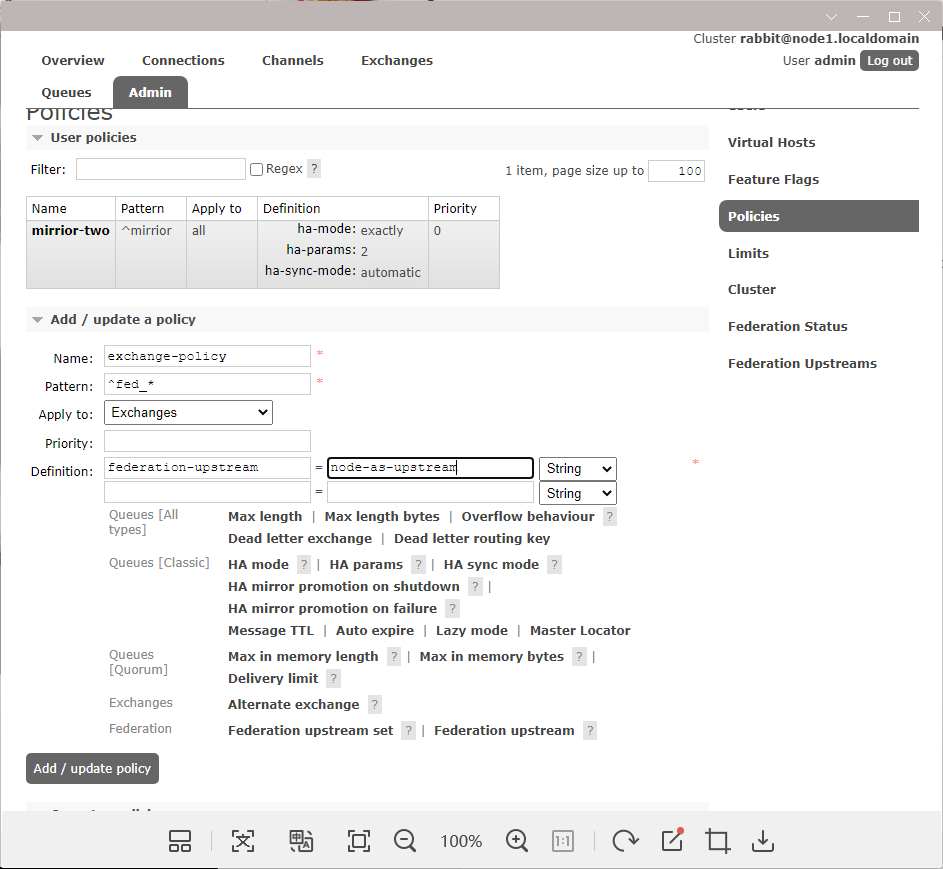Click the Priority input field
Viewport: 943px width, 869px height.
coord(207,441)
